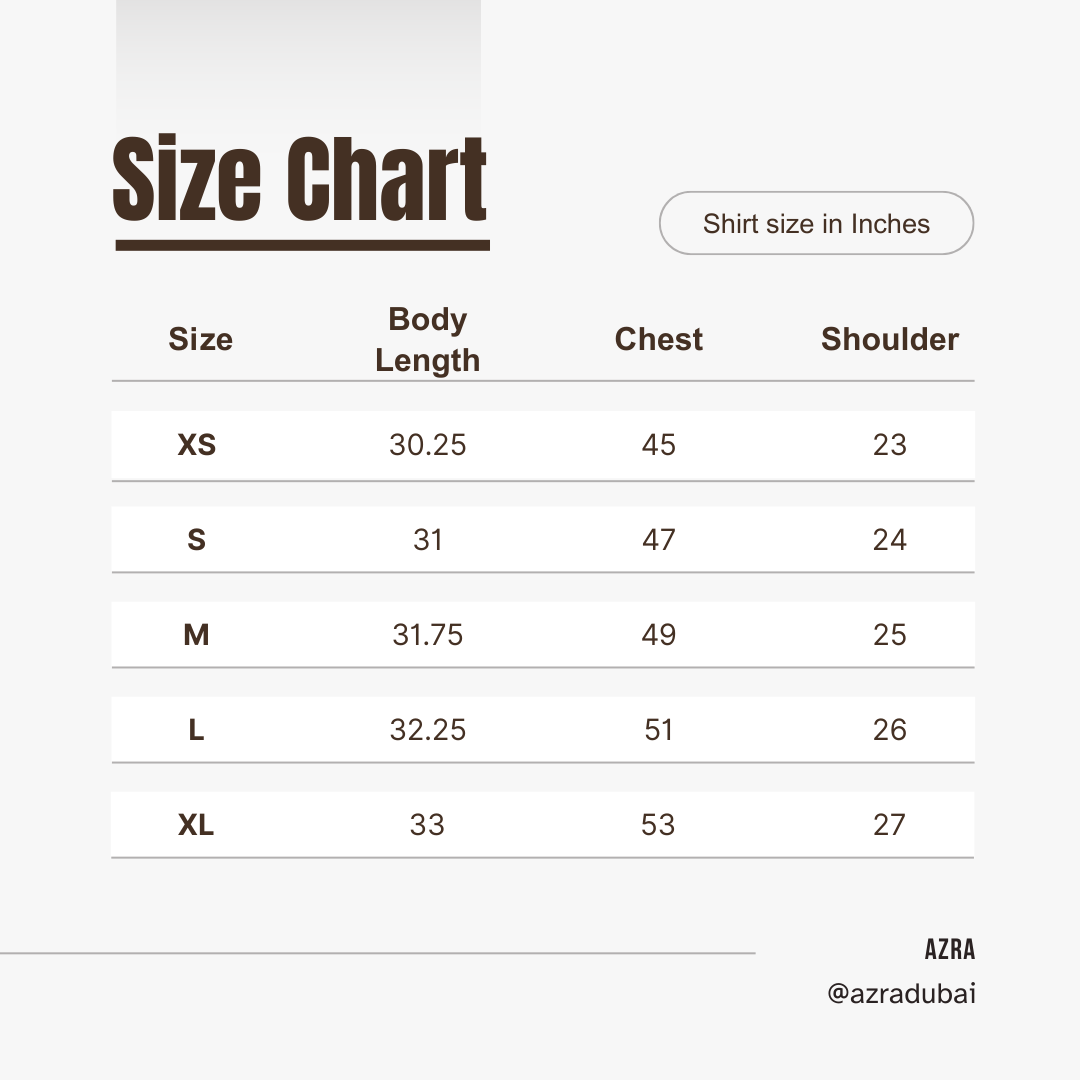The height and width of the screenshot is (1080, 1080).
Task: Open the @azradubai handle link
Action: [901, 994]
